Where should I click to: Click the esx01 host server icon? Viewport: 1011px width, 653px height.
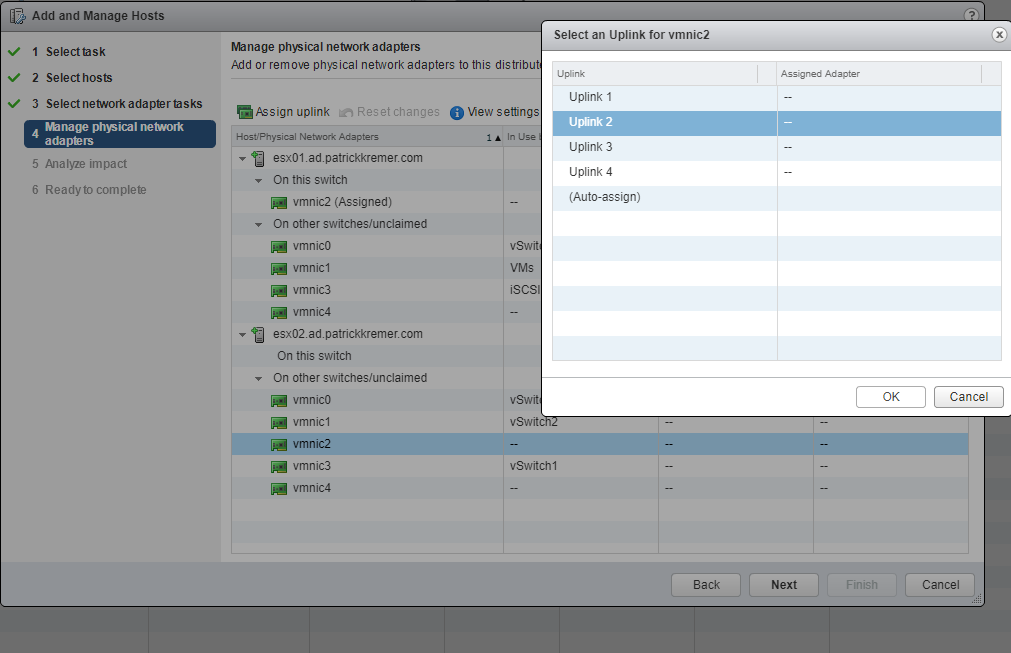click(259, 158)
